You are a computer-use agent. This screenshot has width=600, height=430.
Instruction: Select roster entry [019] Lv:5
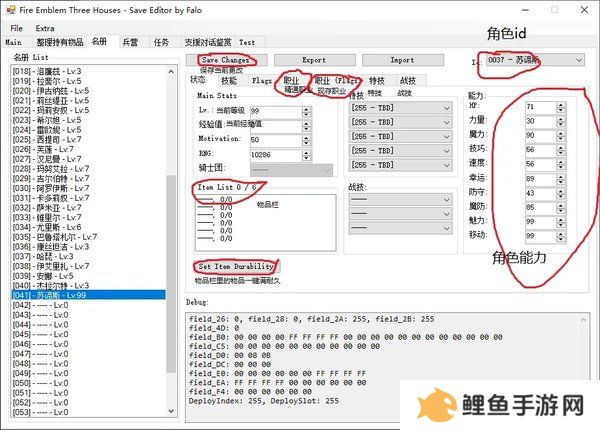[x=88, y=81]
